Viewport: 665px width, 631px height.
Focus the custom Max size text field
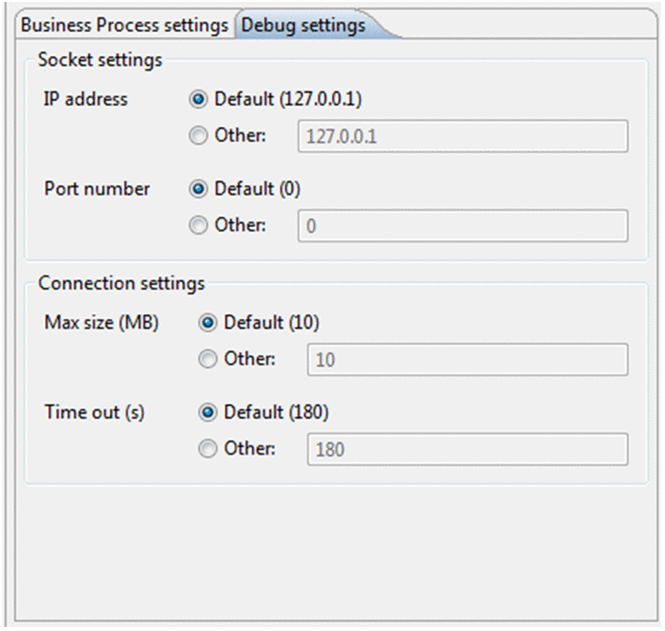467,360
